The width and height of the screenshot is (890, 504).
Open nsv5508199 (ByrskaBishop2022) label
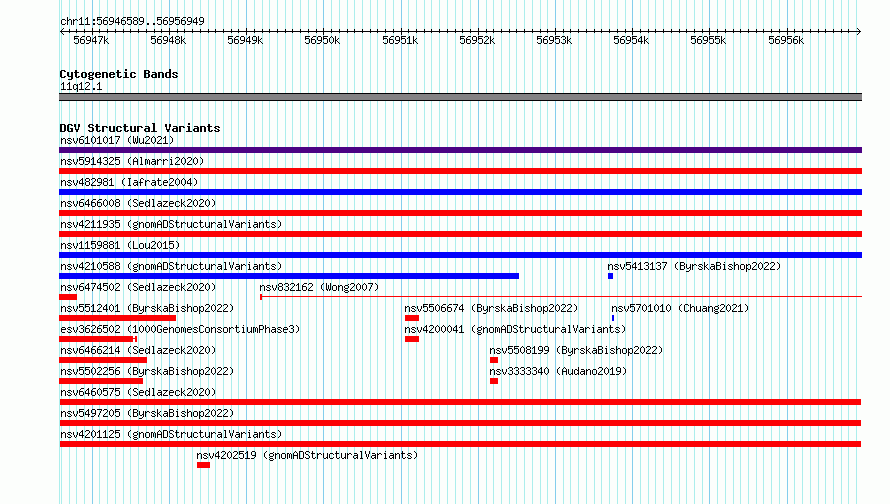(x=576, y=350)
